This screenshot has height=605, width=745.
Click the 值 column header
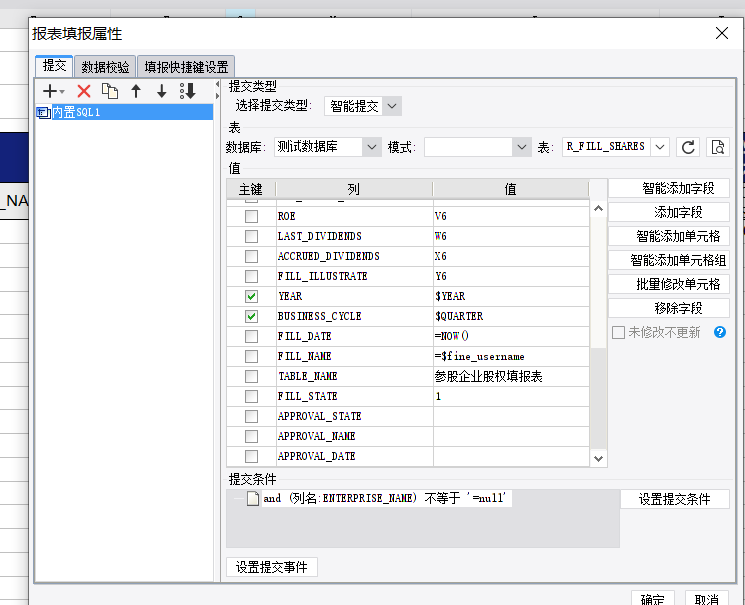(511, 189)
